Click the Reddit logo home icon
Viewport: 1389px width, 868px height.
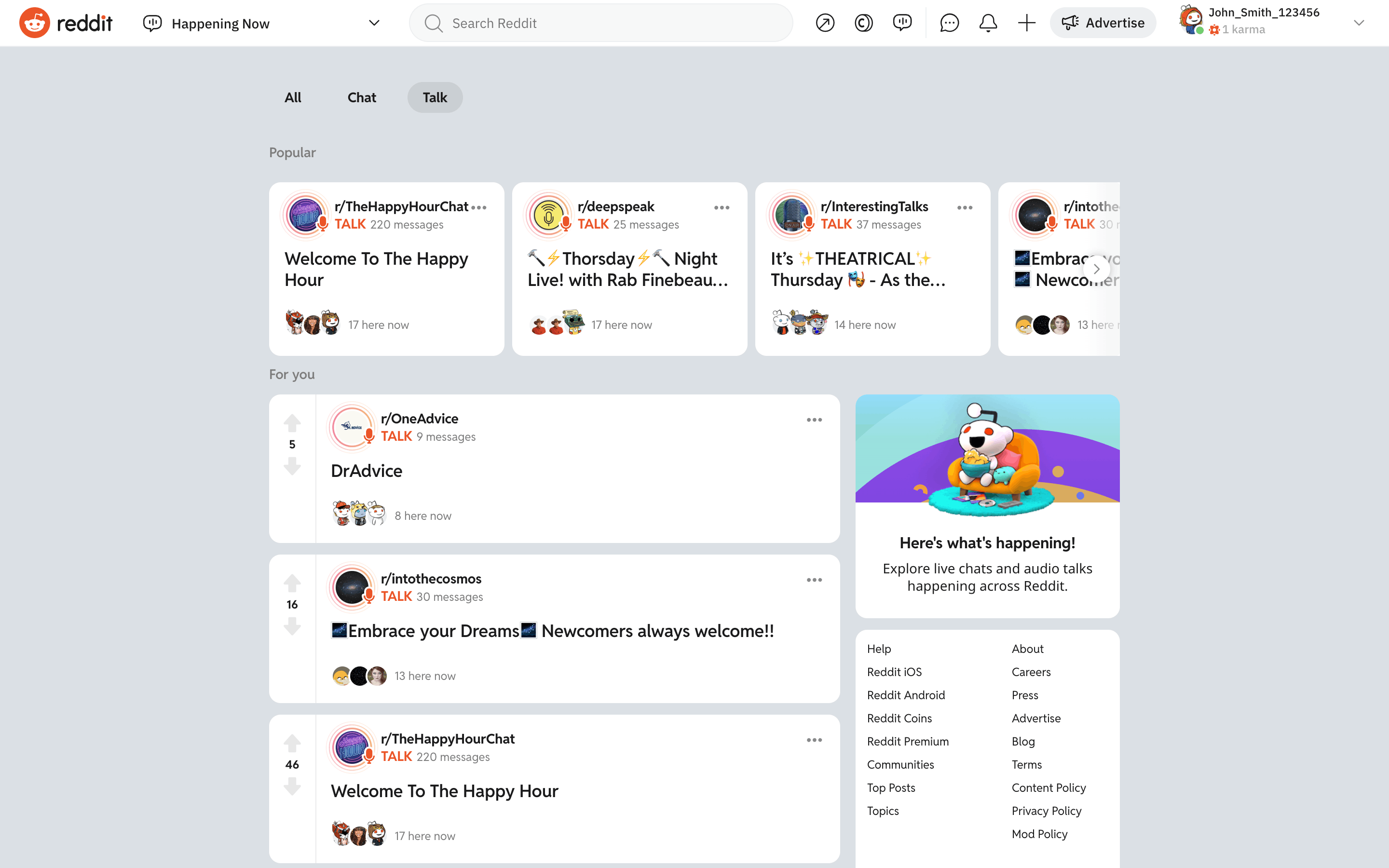click(34, 23)
